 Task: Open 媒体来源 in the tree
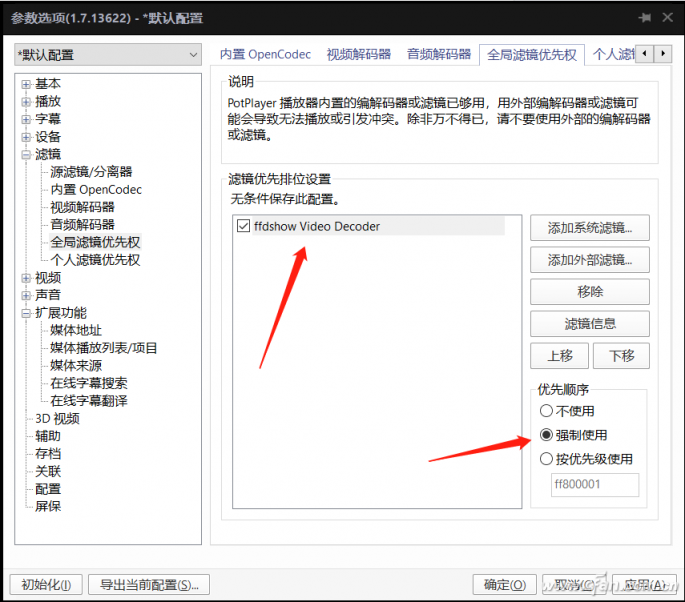coord(76,366)
